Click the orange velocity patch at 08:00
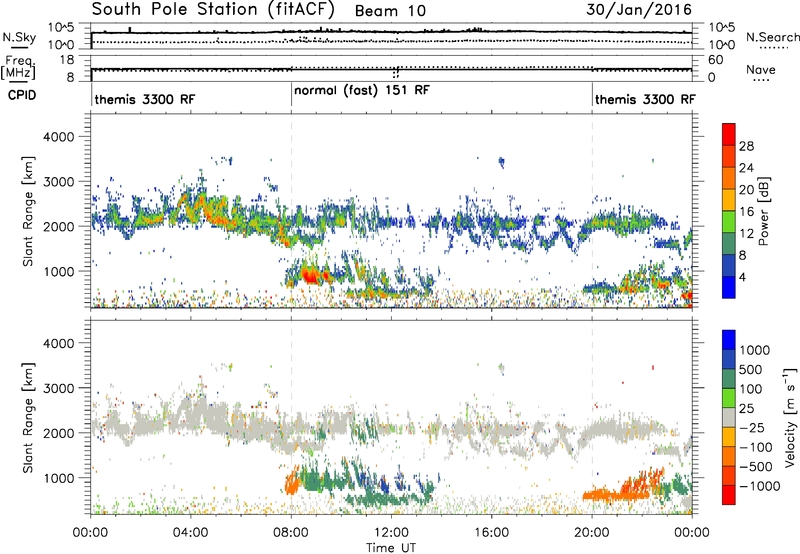Viewport: 800px width, 554px height. click(292, 482)
